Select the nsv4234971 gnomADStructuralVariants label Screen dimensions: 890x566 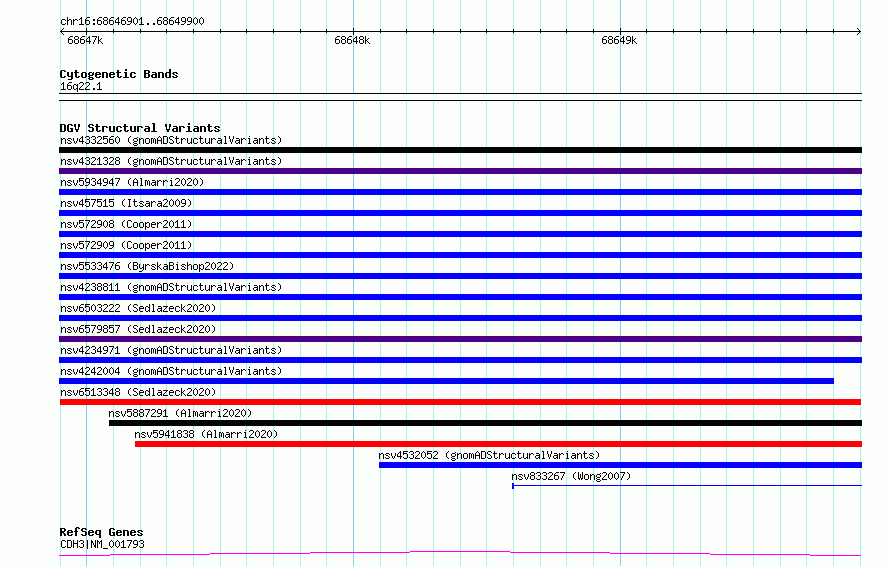[171, 350]
